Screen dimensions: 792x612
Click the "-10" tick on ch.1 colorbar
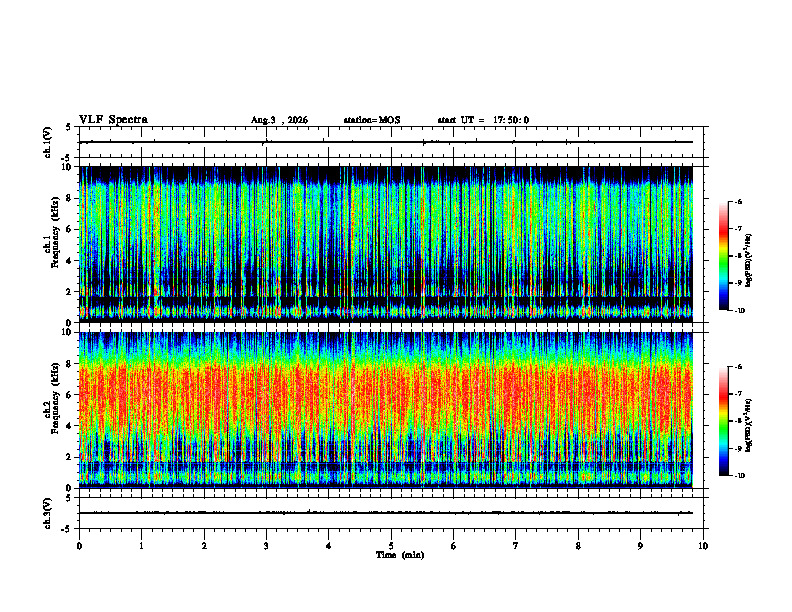click(739, 311)
